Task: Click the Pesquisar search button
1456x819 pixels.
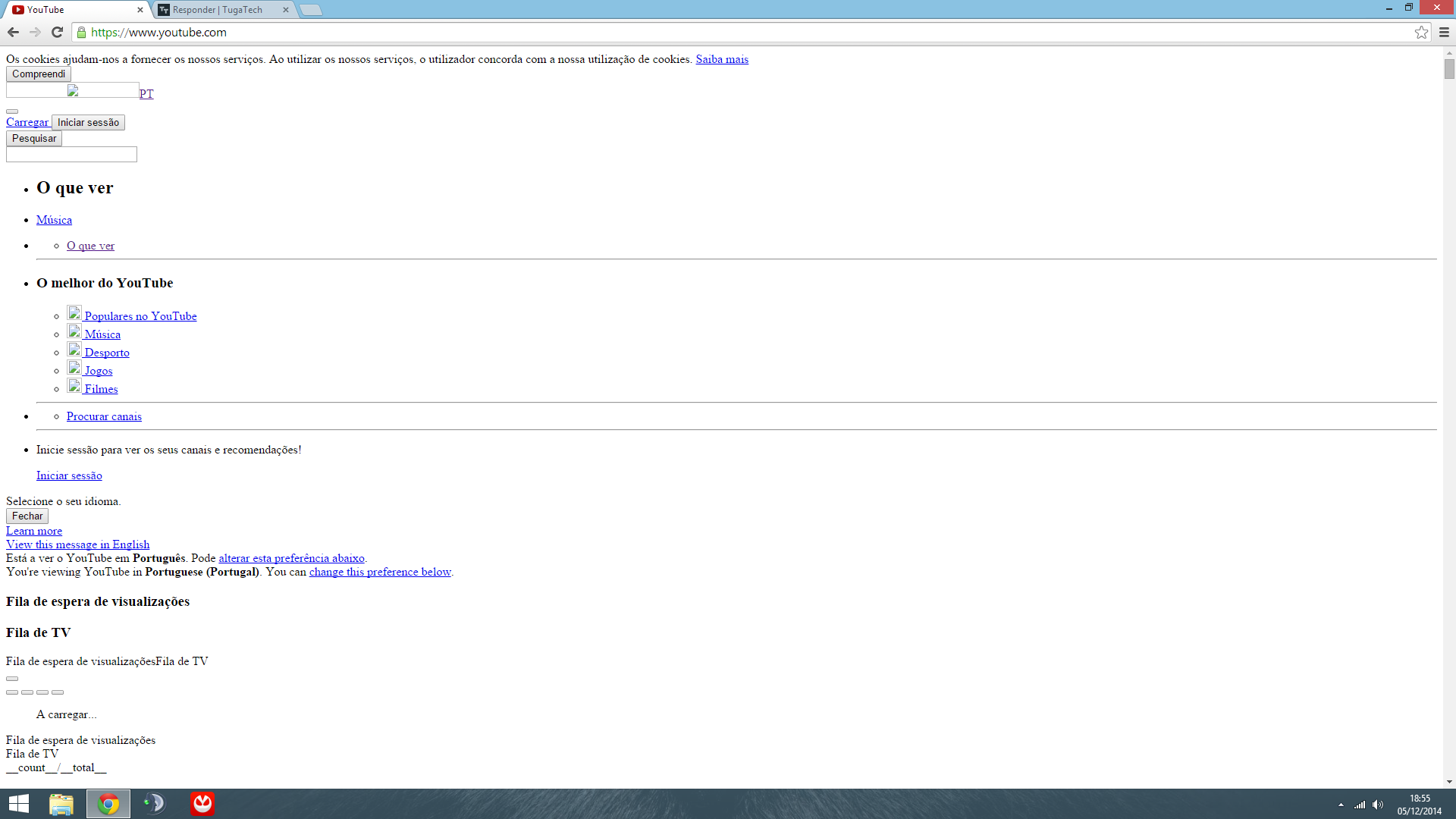Action: point(34,139)
